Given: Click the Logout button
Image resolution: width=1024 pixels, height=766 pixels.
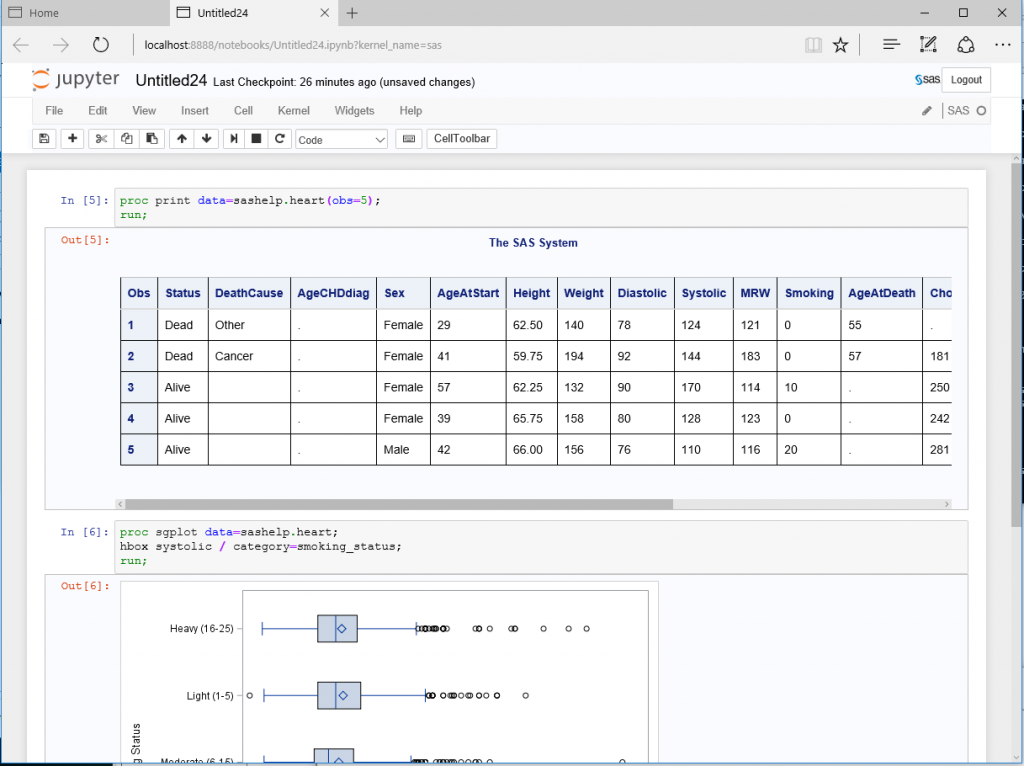Looking at the screenshot, I should click(x=966, y=80).
